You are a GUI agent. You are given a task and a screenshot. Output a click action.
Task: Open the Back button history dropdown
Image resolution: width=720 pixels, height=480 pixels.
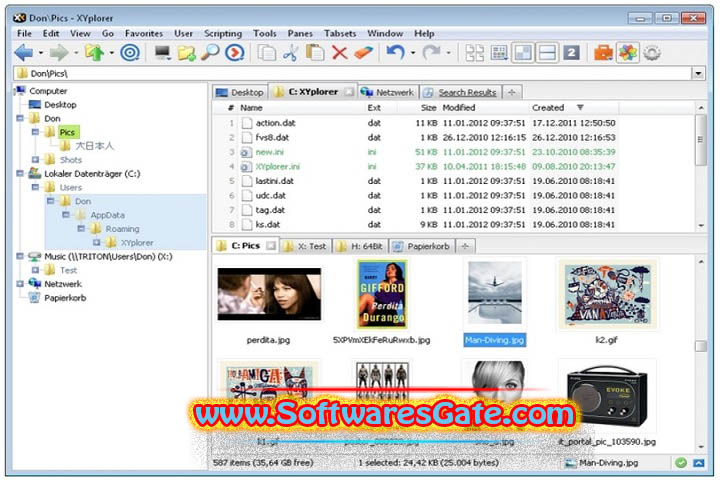tap(41, 53)
